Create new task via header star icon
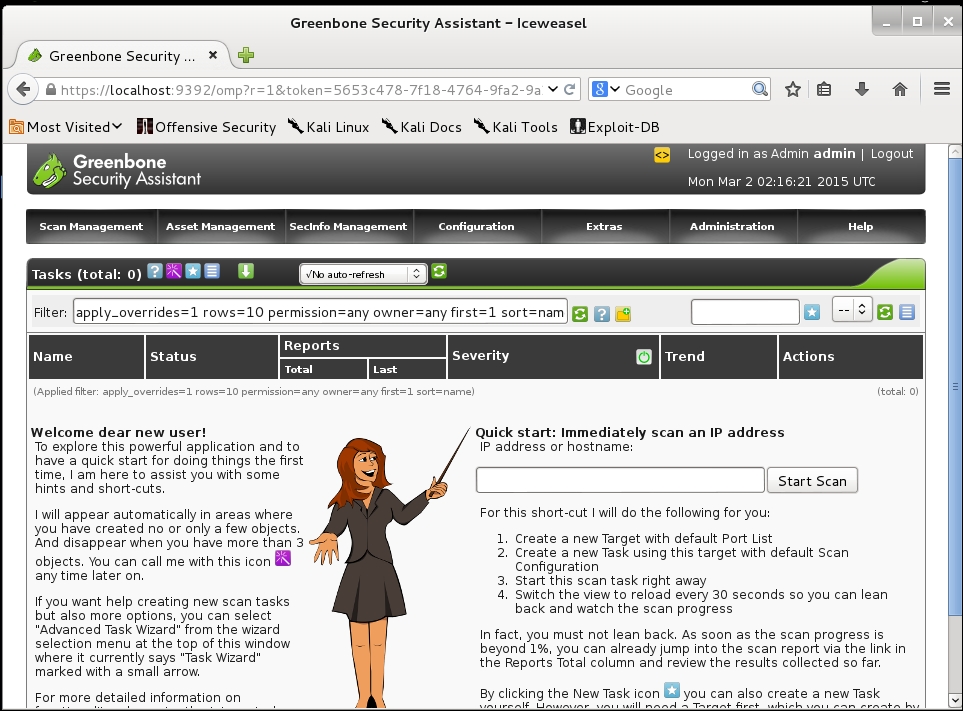 tap(193, 271)
